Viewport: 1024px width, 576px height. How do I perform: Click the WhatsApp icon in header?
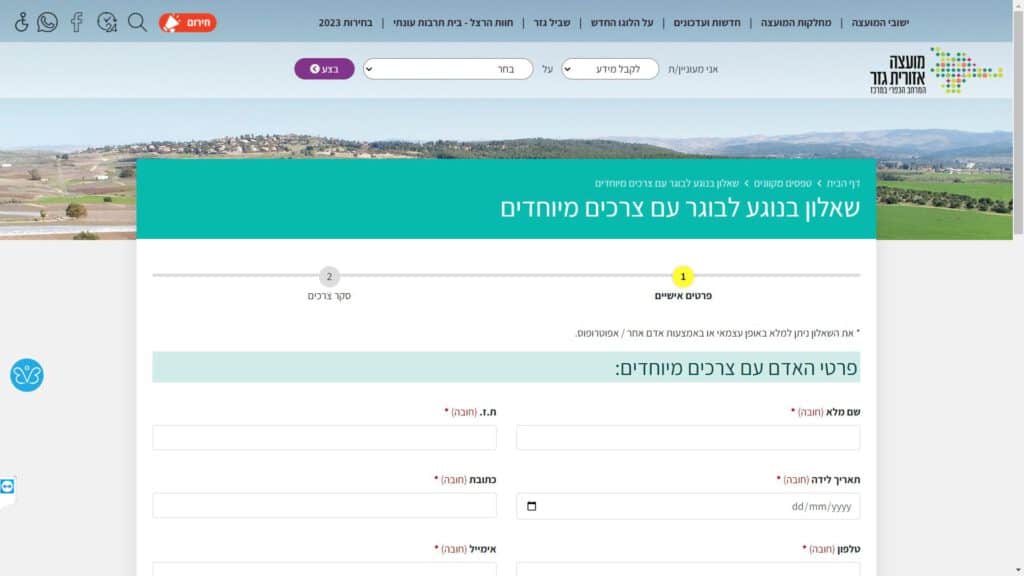(47, 22)
